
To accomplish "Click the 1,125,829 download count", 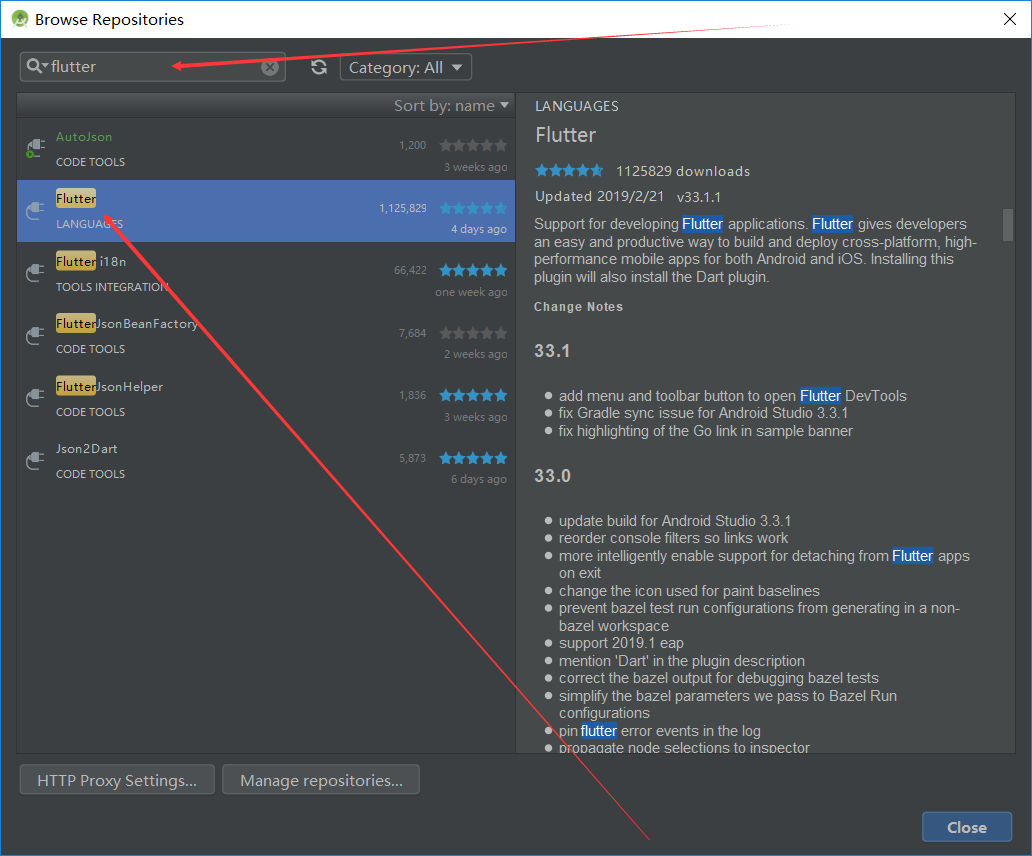I will click(x=403, y=208).
